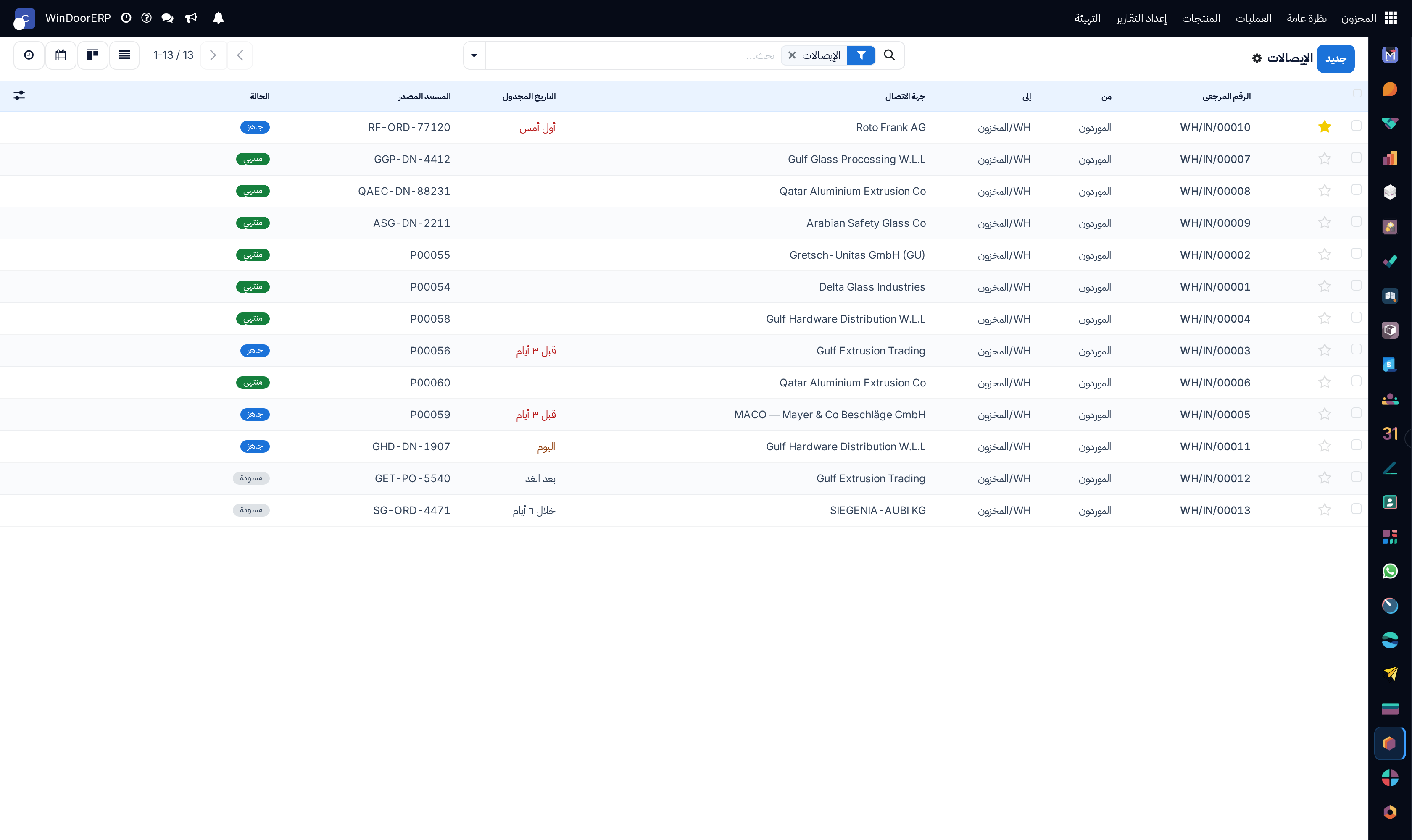Viewport: 1412px width, 840px height.
Task: Click جاهز status badge of WH/IN/00005
Action: (255, 415)
